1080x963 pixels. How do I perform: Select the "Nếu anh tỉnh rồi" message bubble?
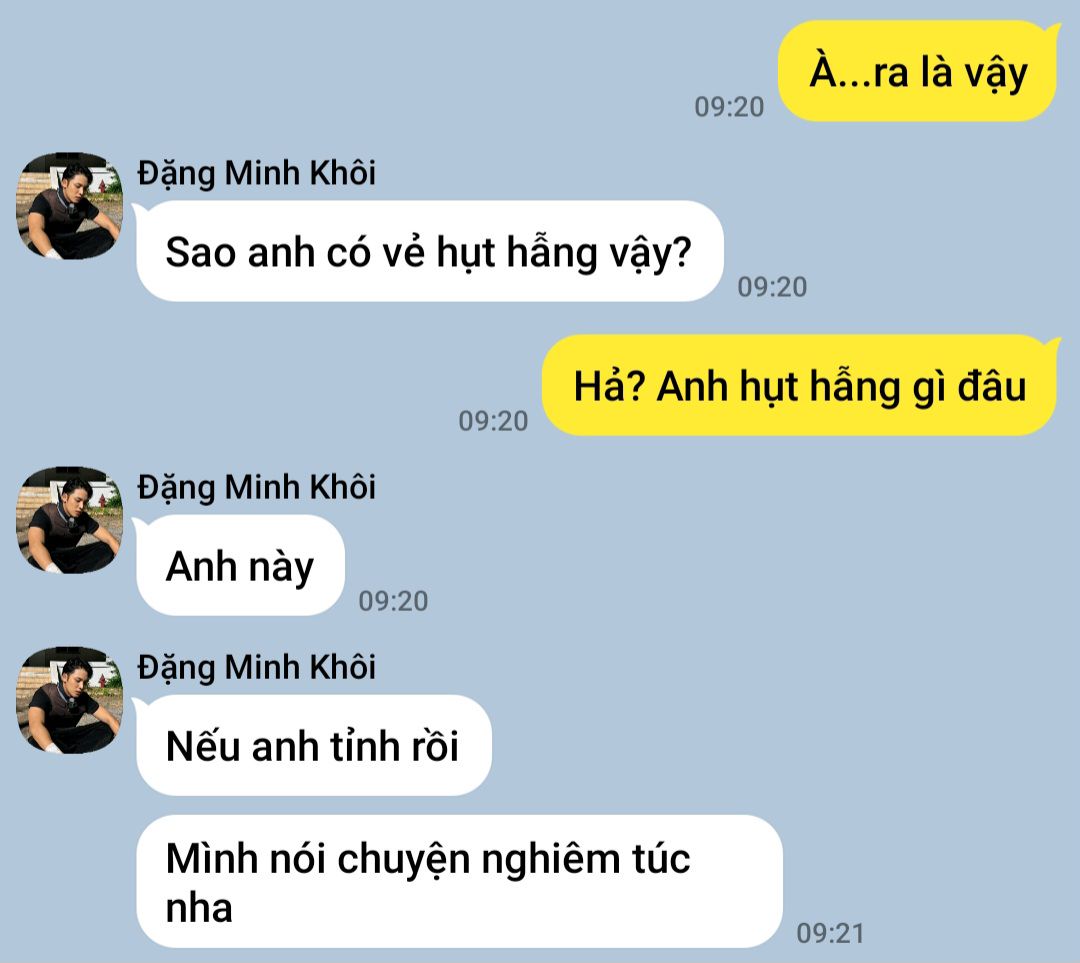[313, 745]
